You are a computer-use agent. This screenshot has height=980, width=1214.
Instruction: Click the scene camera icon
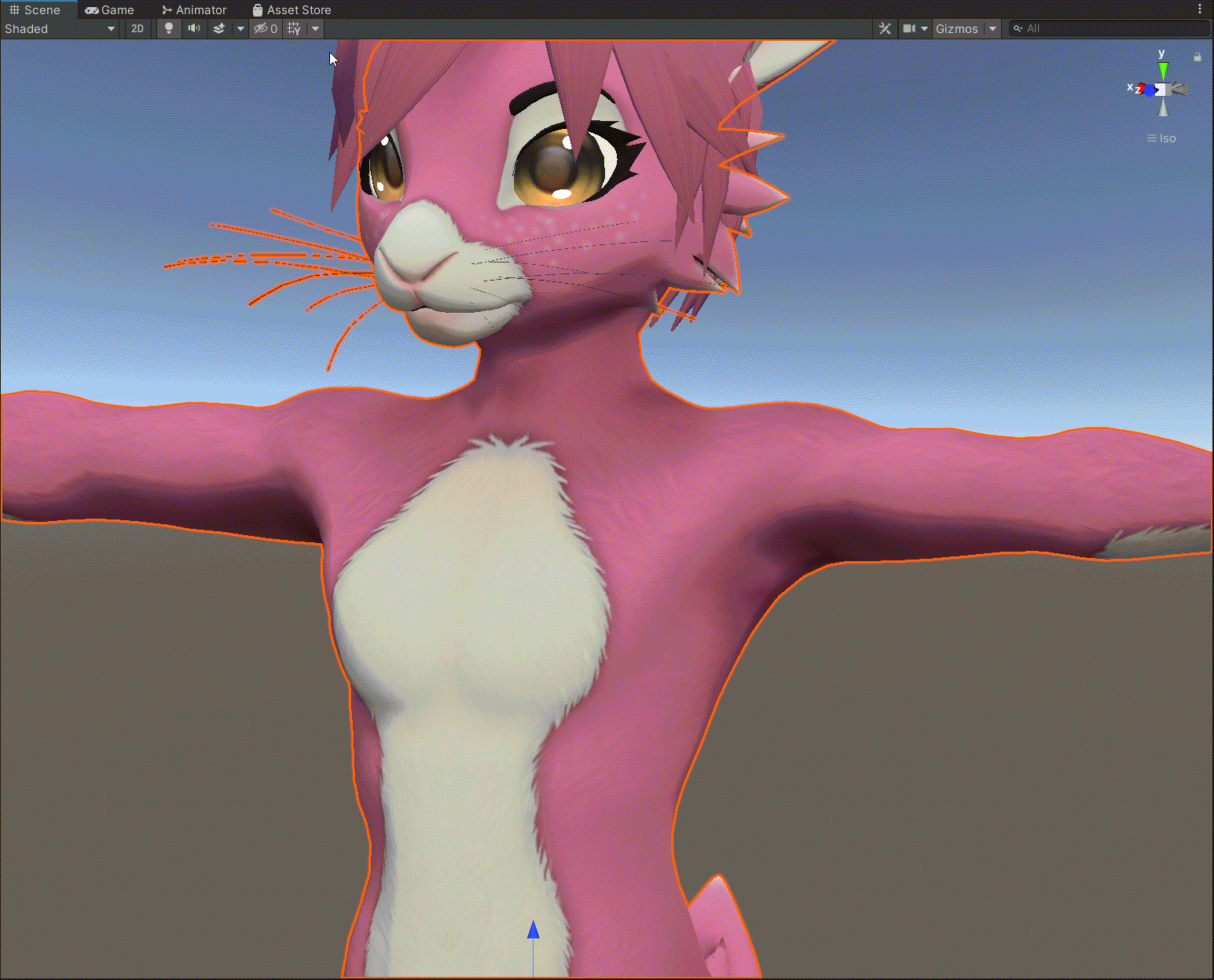pos(909,29)
